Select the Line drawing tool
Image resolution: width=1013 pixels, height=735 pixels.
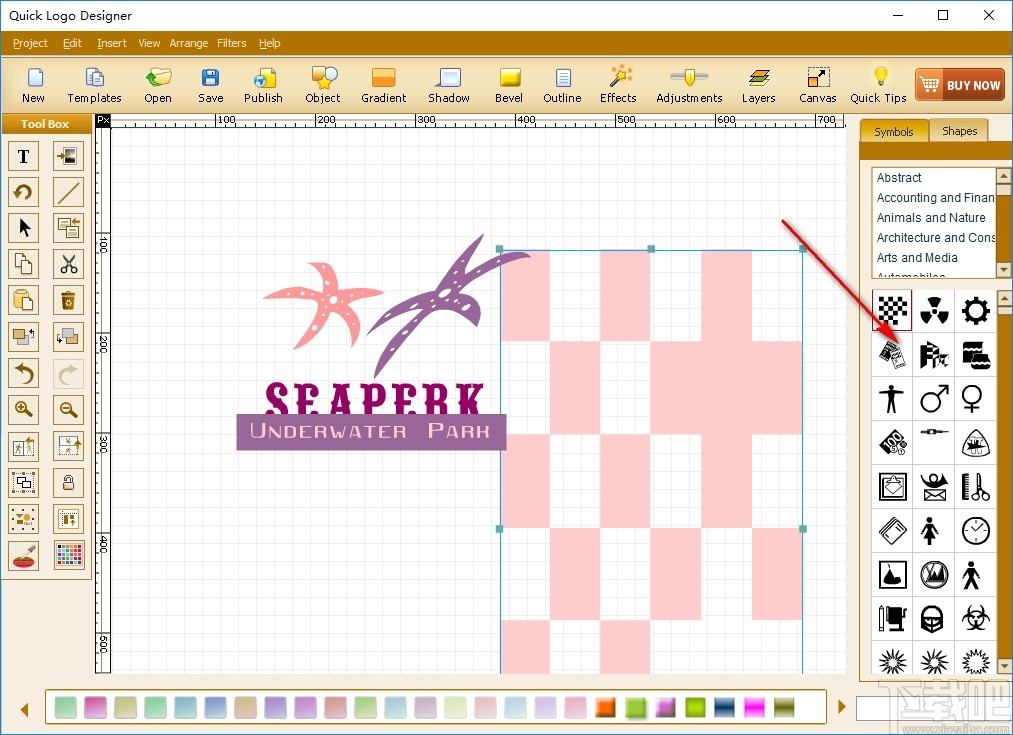[x=69, y=192]
